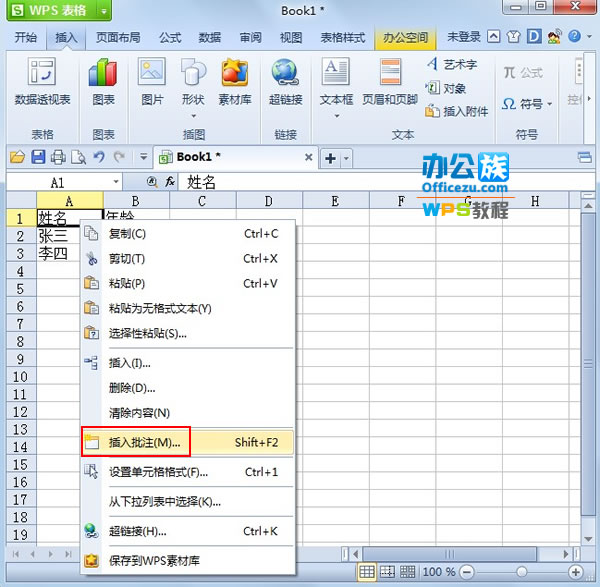Open the 公式 ribbon tab
Screen dimensions: 600x587
[170, 37]
